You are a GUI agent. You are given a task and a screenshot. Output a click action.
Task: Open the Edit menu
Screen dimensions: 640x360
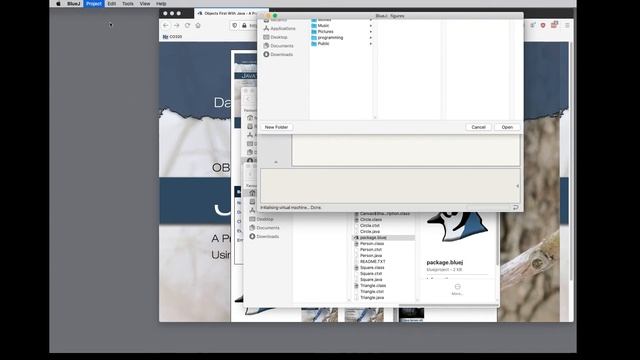(x=111, y=4)
